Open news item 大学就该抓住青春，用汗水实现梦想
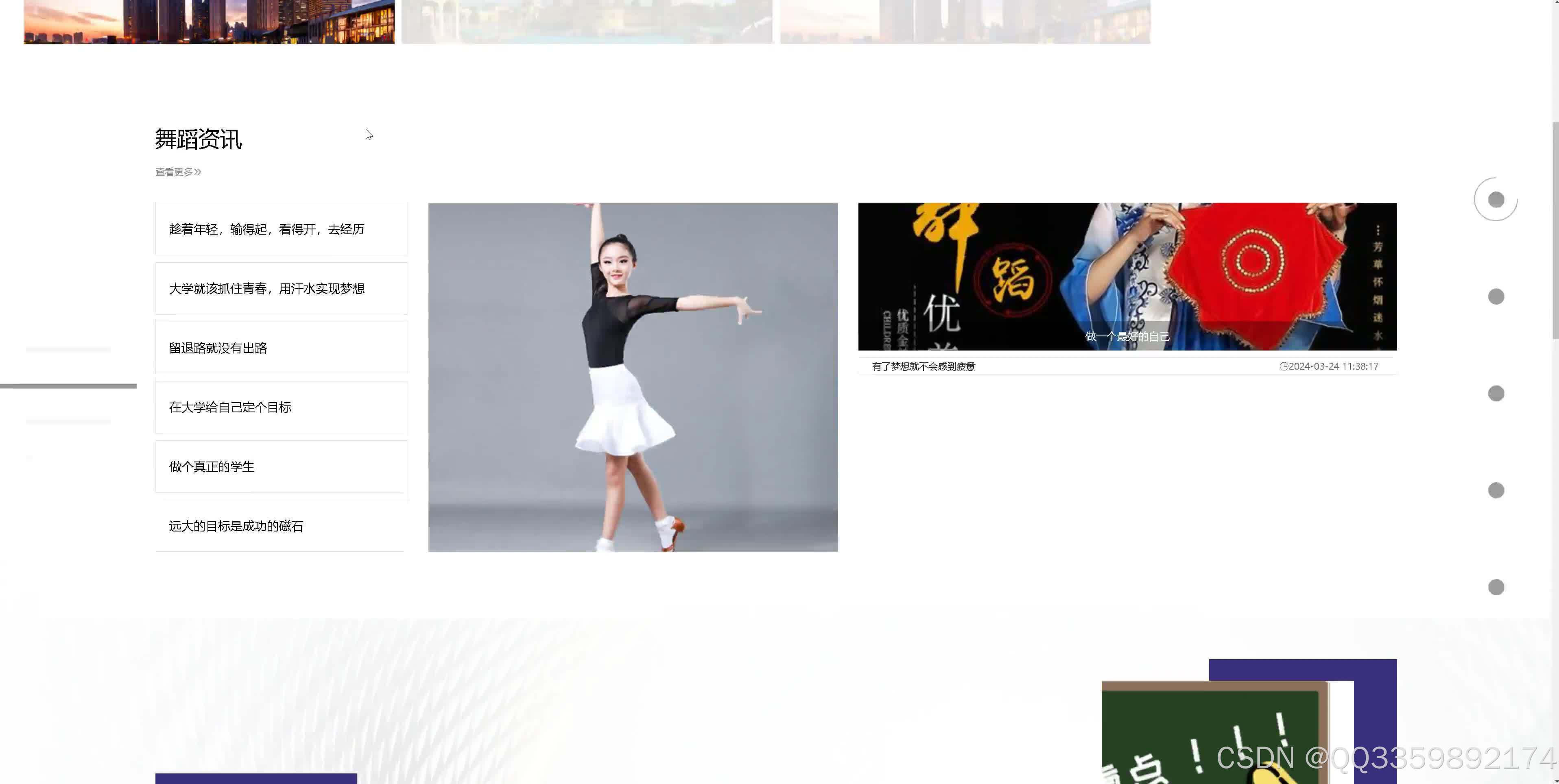Viewport: 1559px width, 784px height. (266, 289)
